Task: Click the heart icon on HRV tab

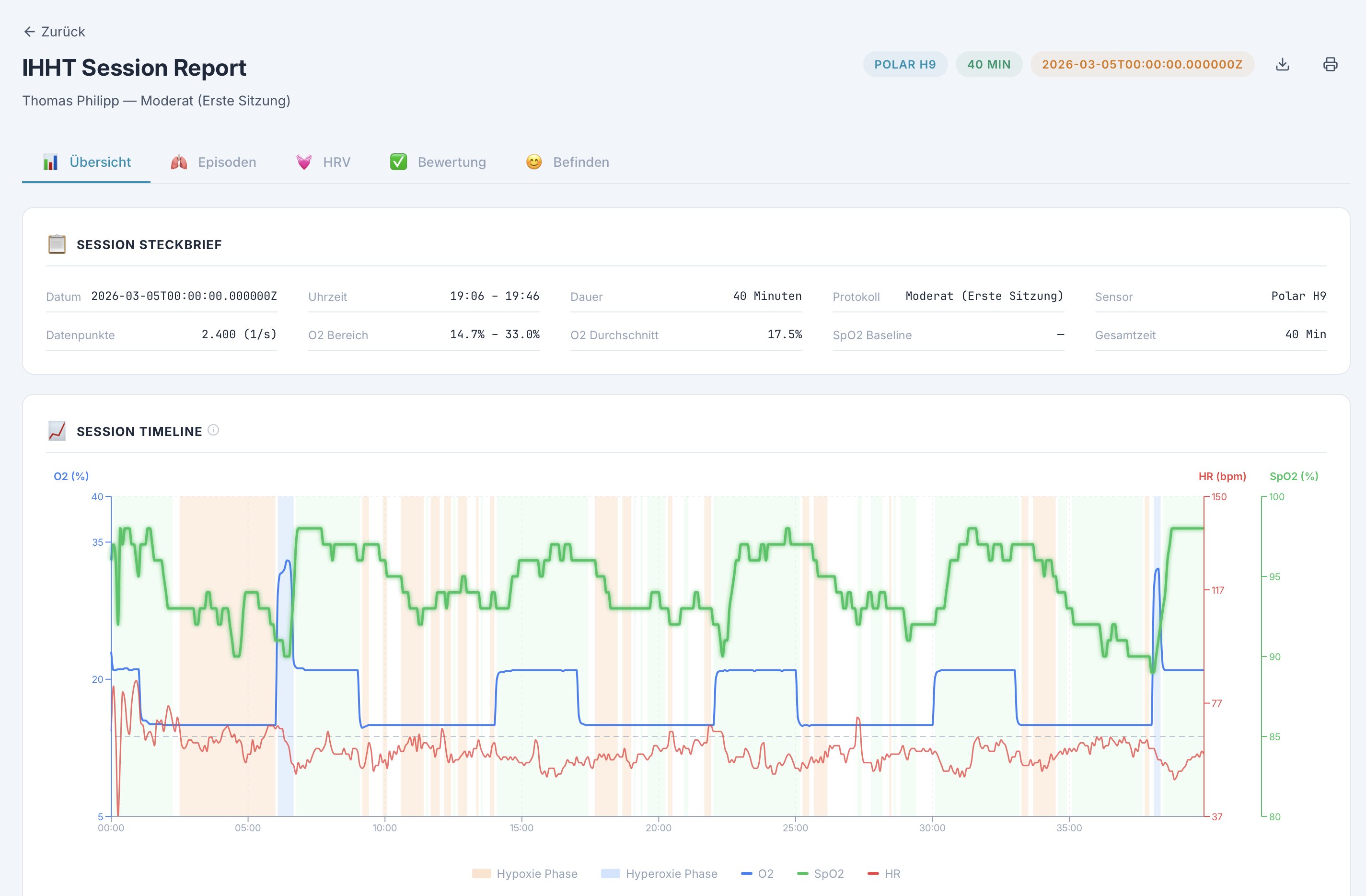Action: point(303,162)
